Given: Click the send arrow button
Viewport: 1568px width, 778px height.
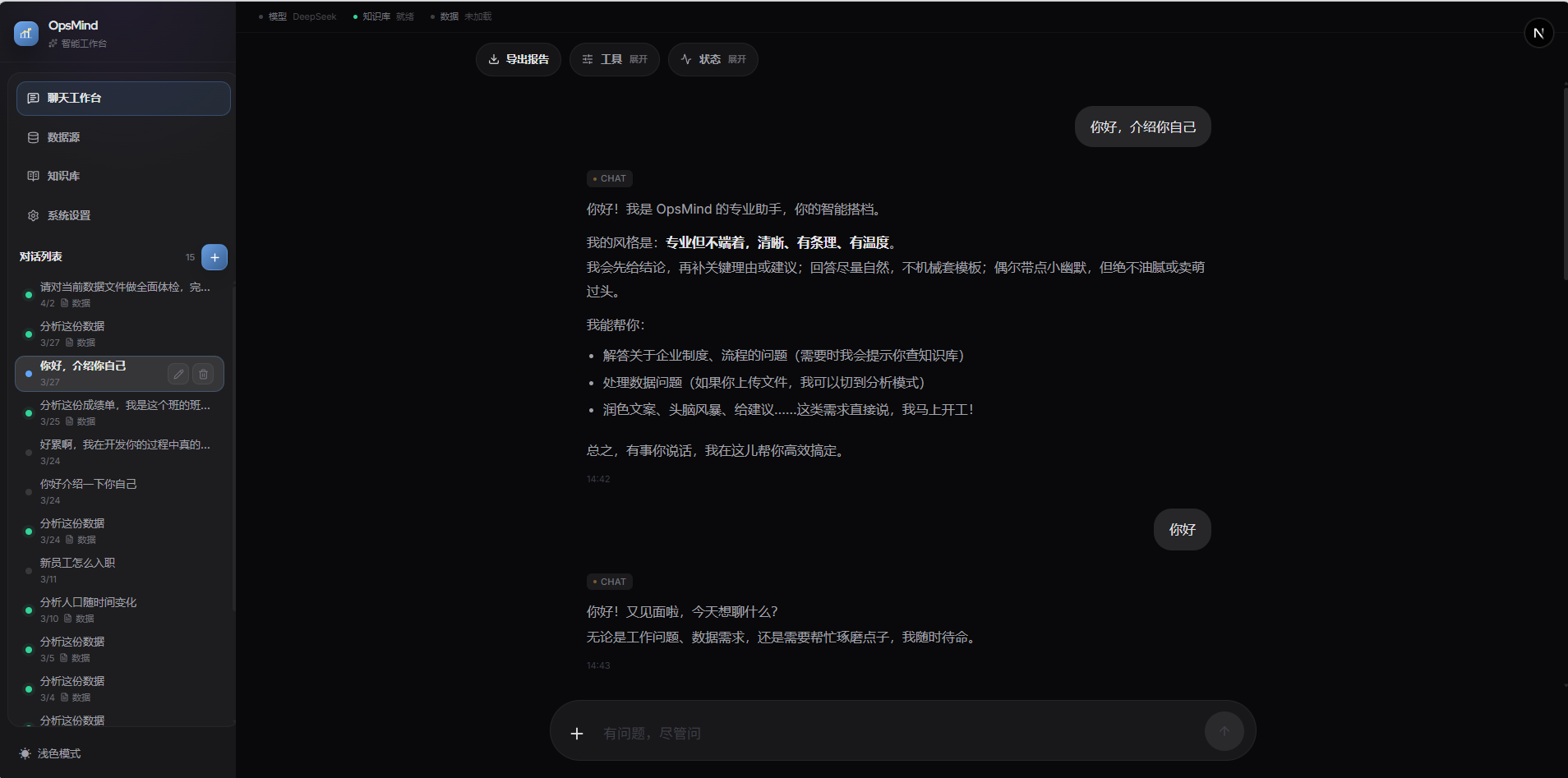Looking at the screenshot, I should (x=1224, y=730).
